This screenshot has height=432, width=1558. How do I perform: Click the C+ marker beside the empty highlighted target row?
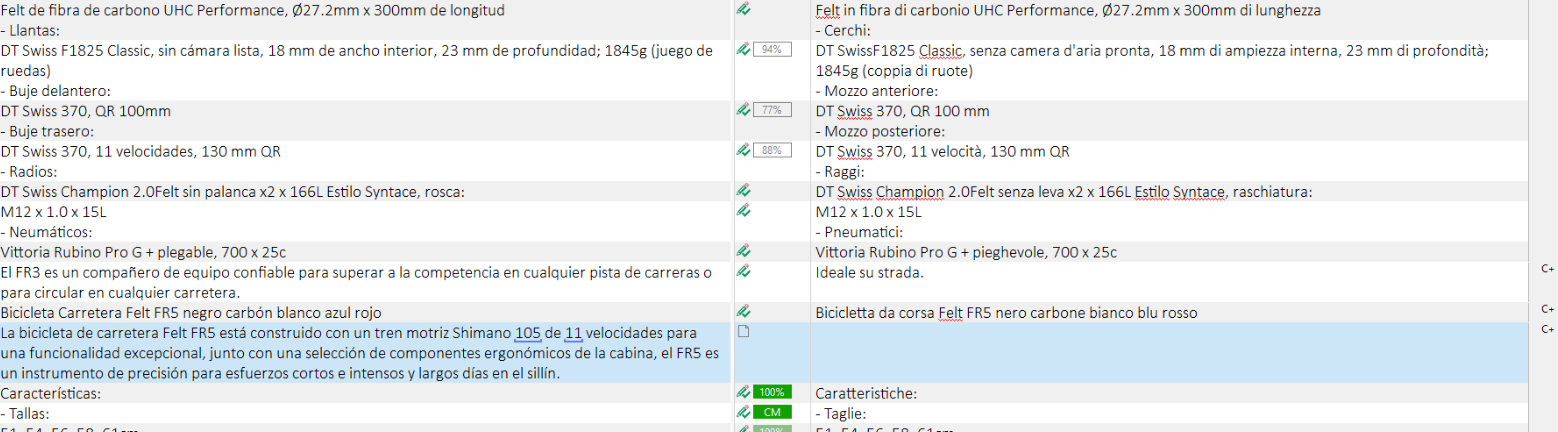(x=1547, y=330)
